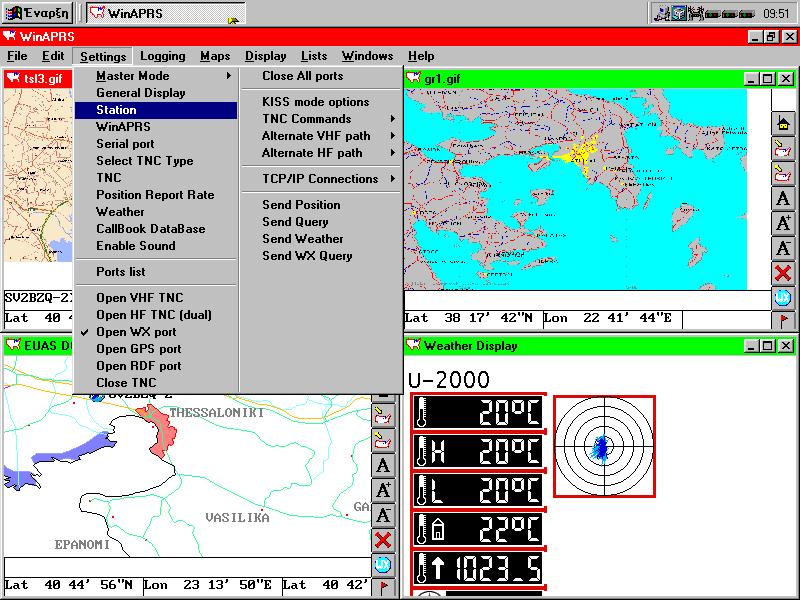Click the red X icon in gr1.gif toolbar
This screenshot has height=600, width=800.
tap(783, 273)
